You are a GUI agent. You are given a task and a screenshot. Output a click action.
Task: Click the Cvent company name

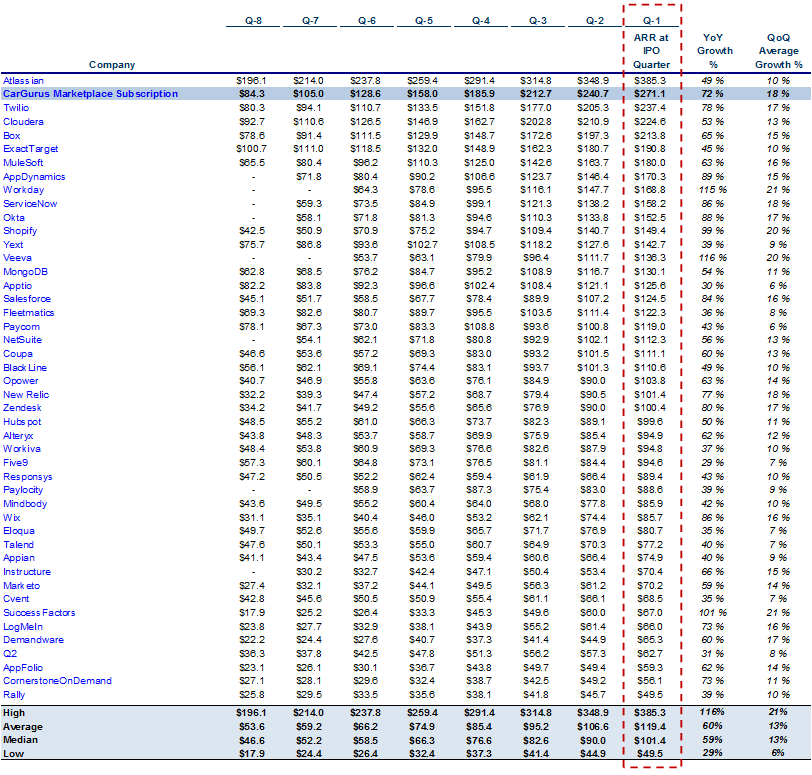(16, 599)
